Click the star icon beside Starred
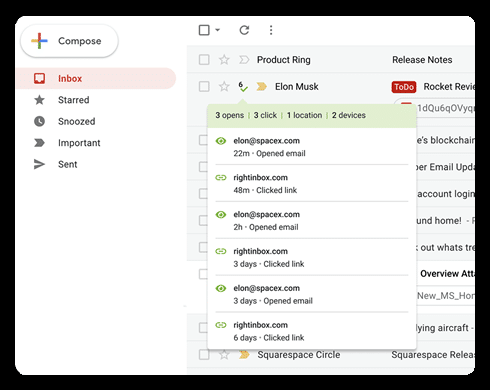490x390 pixels. [x=39, y=100]
